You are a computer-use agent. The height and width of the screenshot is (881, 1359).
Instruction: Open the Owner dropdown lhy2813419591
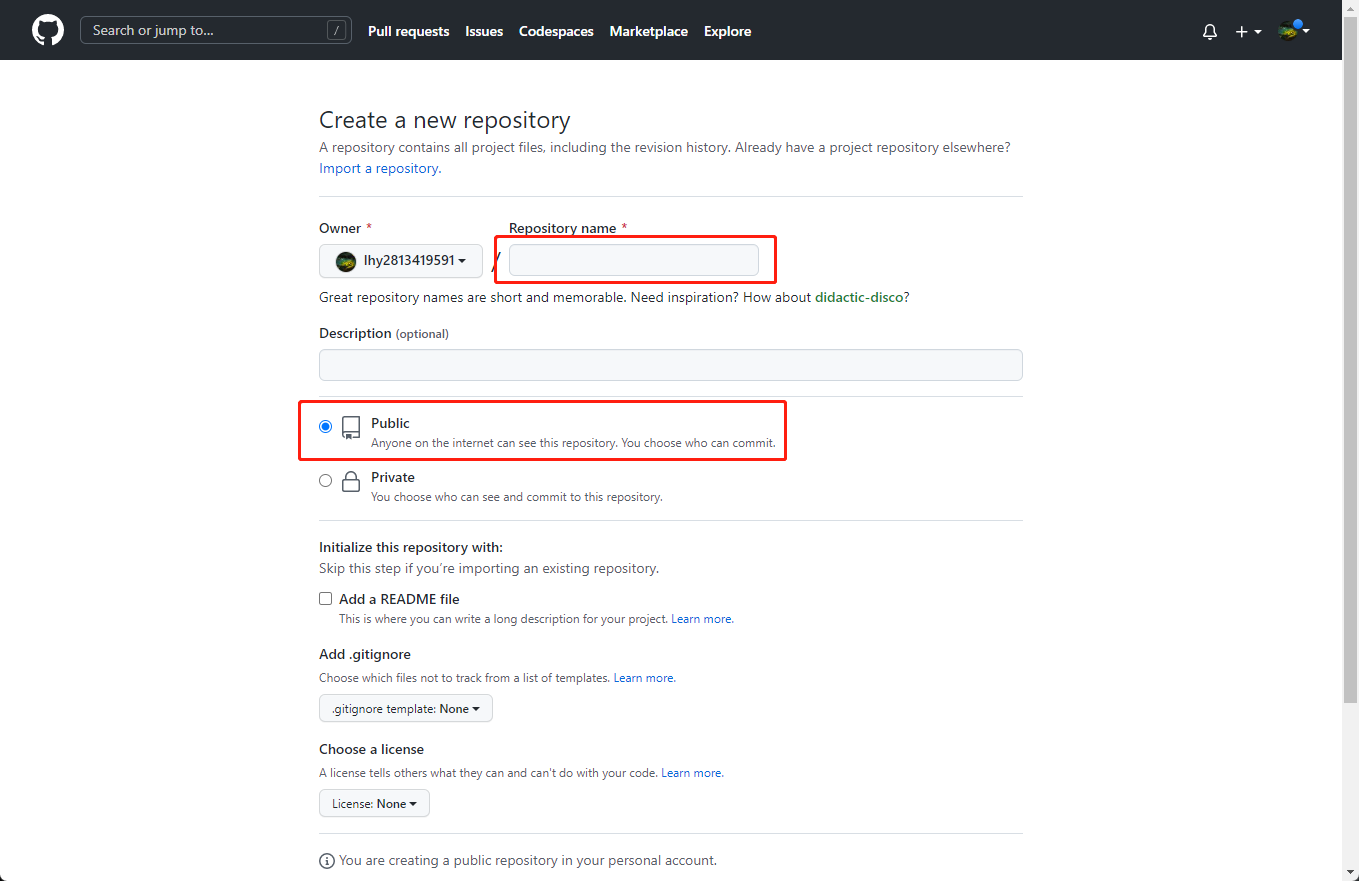401,261
